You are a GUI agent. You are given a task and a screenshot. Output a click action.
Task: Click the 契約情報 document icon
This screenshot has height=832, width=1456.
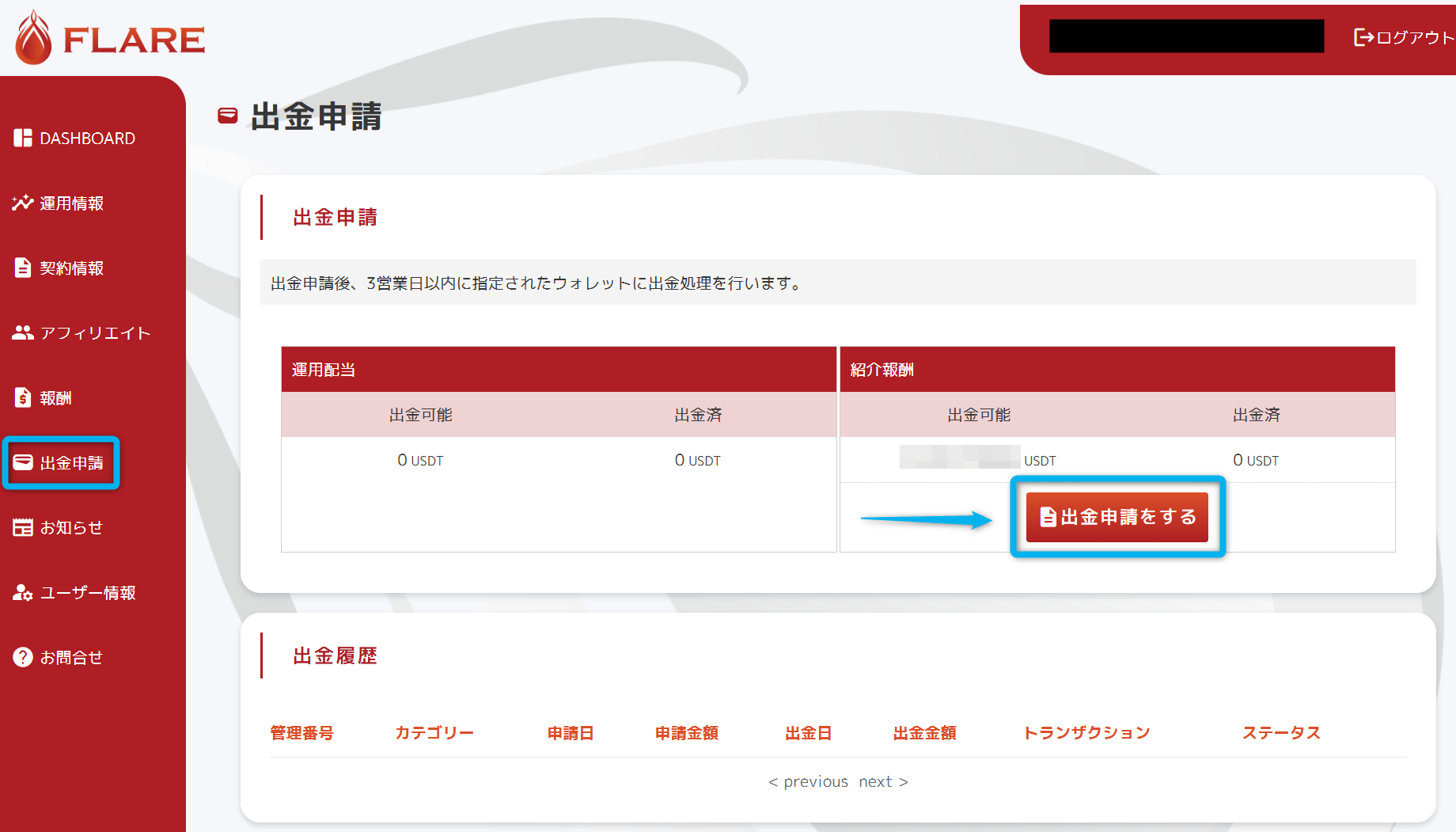[23, 268]
